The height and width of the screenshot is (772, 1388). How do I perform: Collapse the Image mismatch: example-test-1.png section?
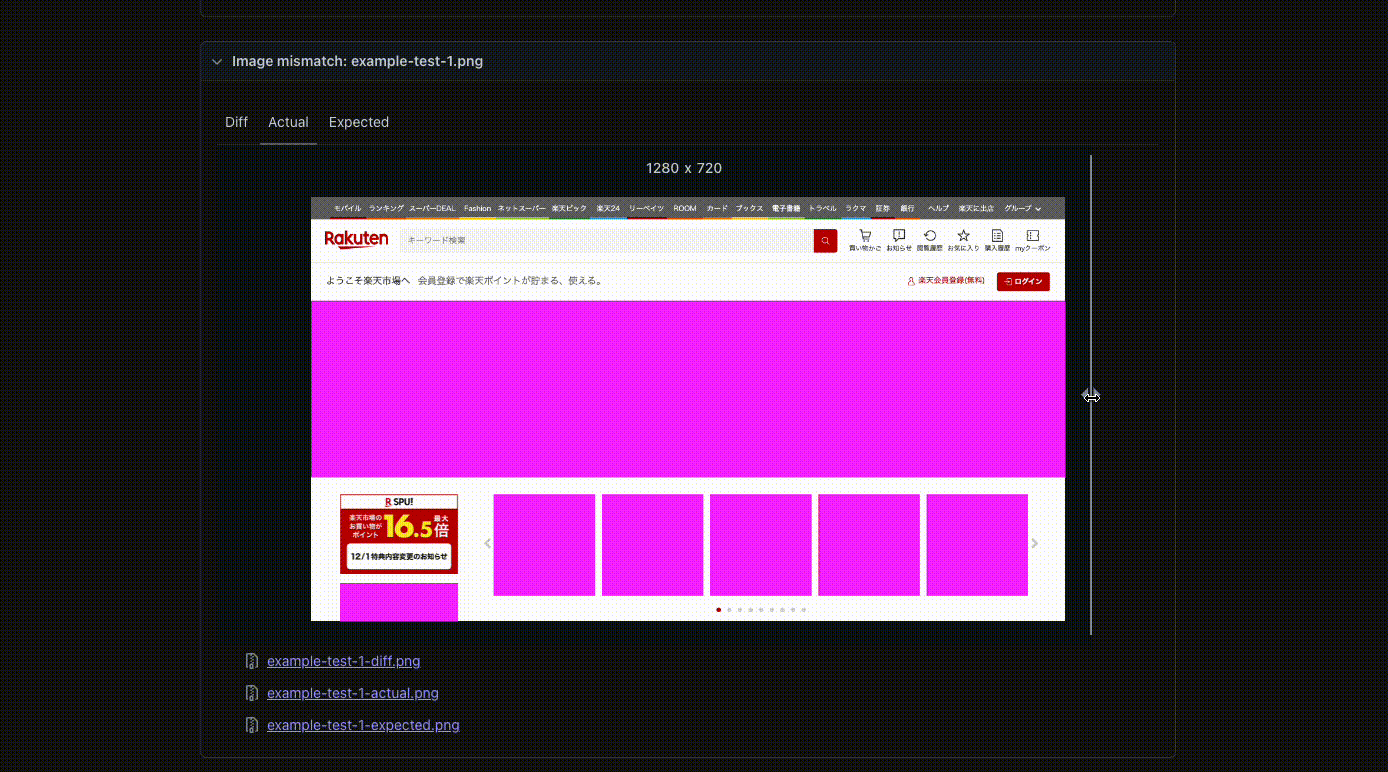click(217, 61)
